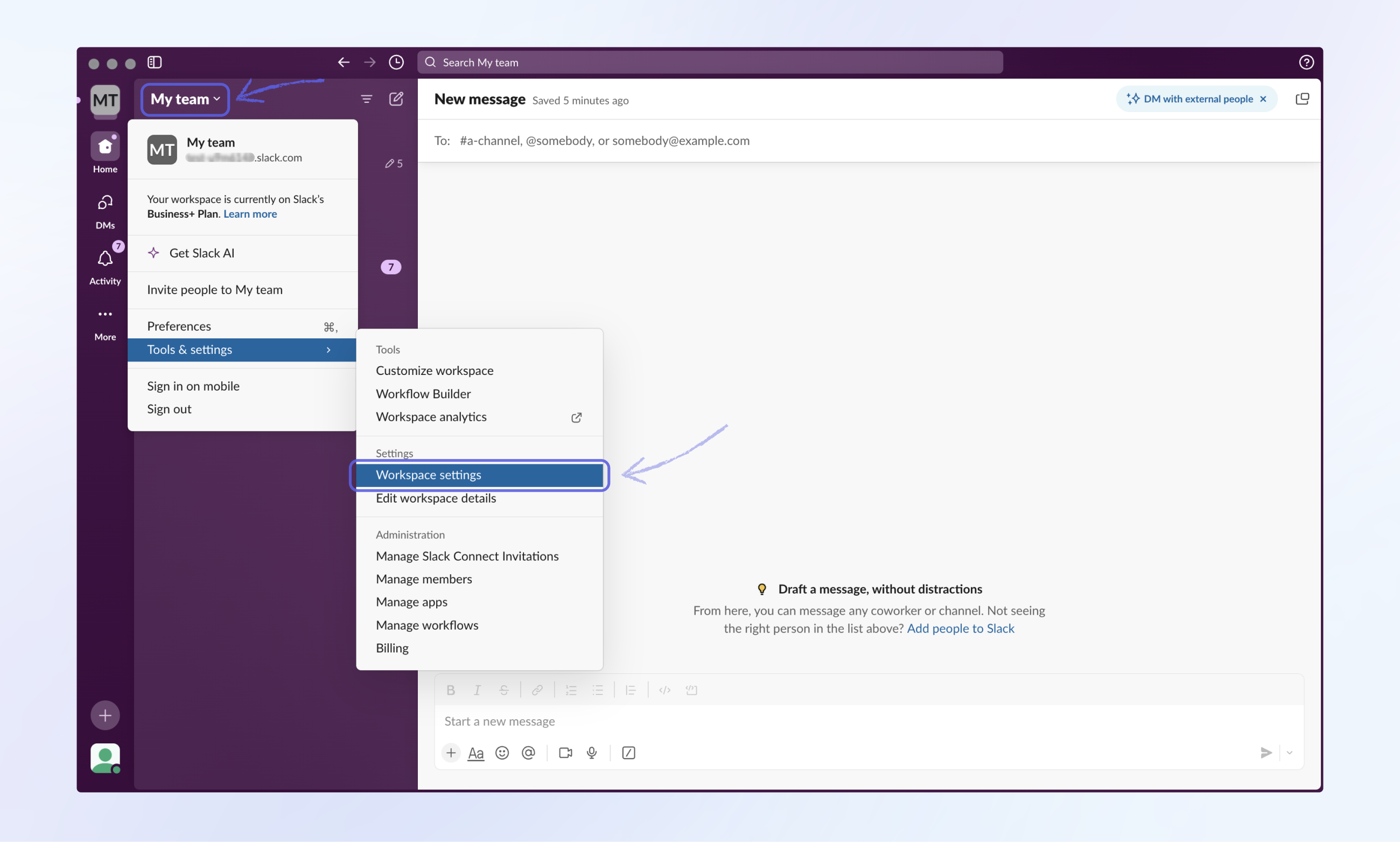The image size is (1400, 842).
Task: Toggle the sidebar panel icon
Action: click(x=155, y=62)
